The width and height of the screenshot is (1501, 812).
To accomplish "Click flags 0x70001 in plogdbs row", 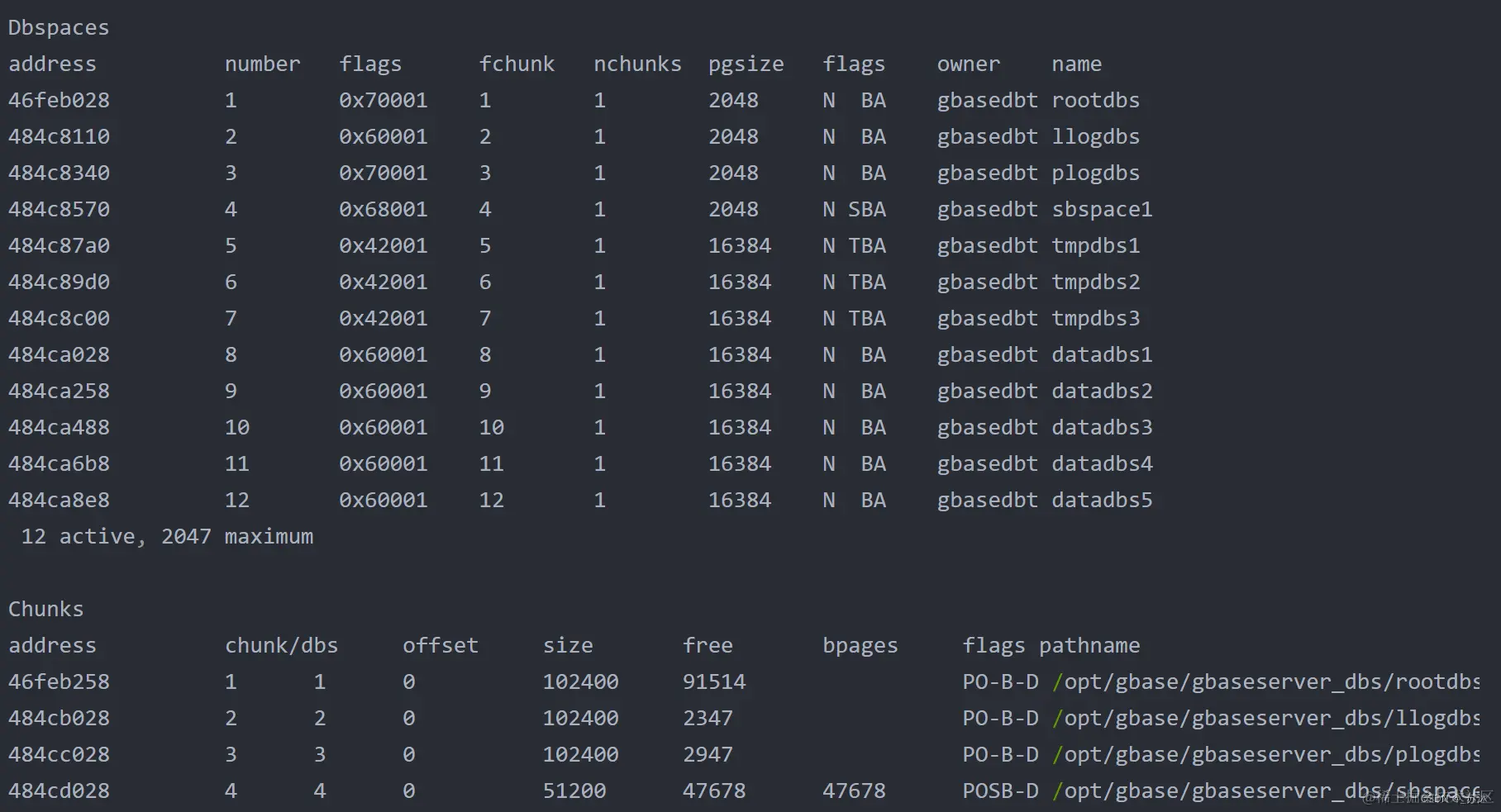I will (383, 173).
